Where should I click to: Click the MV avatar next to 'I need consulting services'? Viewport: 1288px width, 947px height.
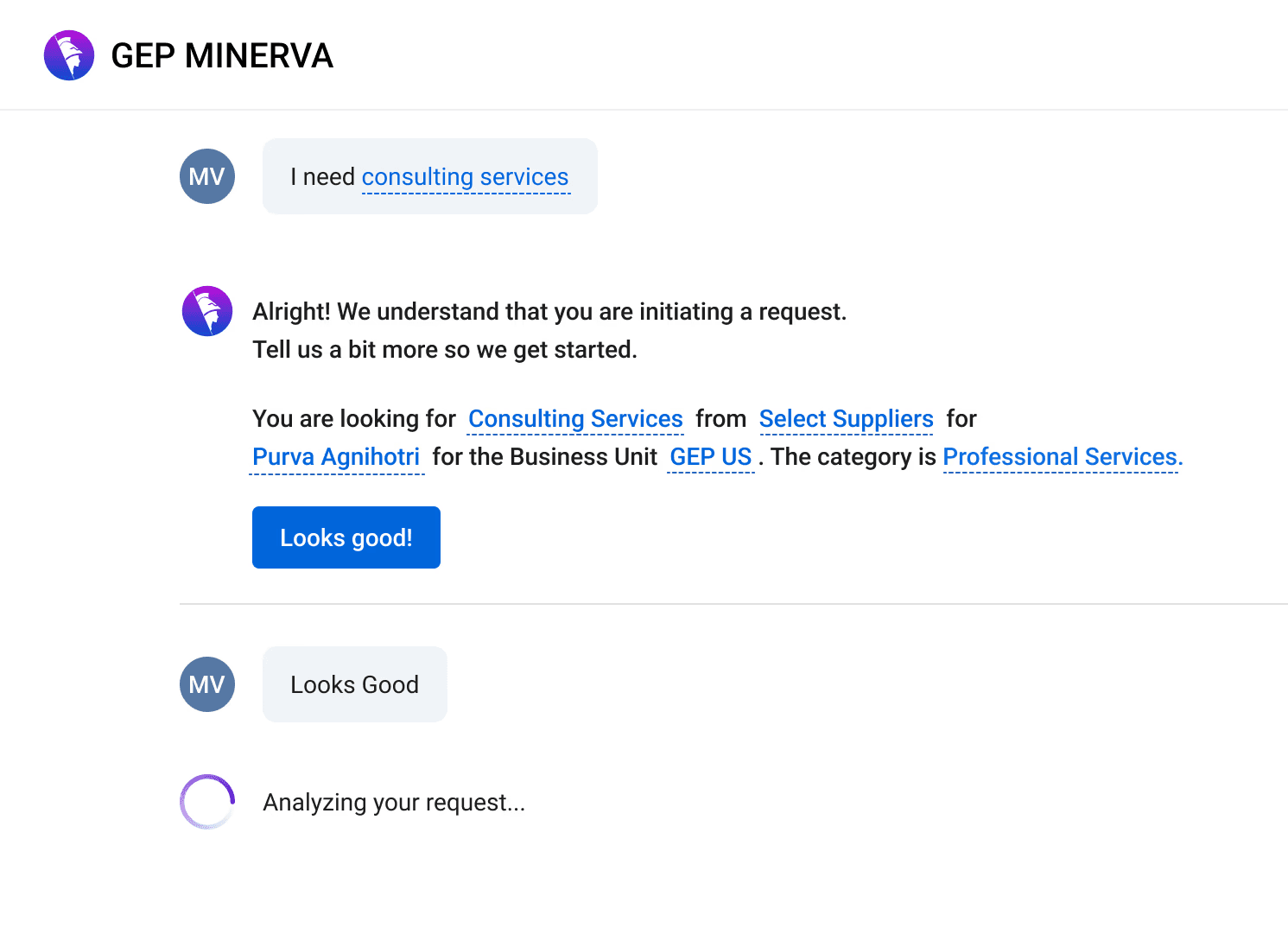(207, 176)
